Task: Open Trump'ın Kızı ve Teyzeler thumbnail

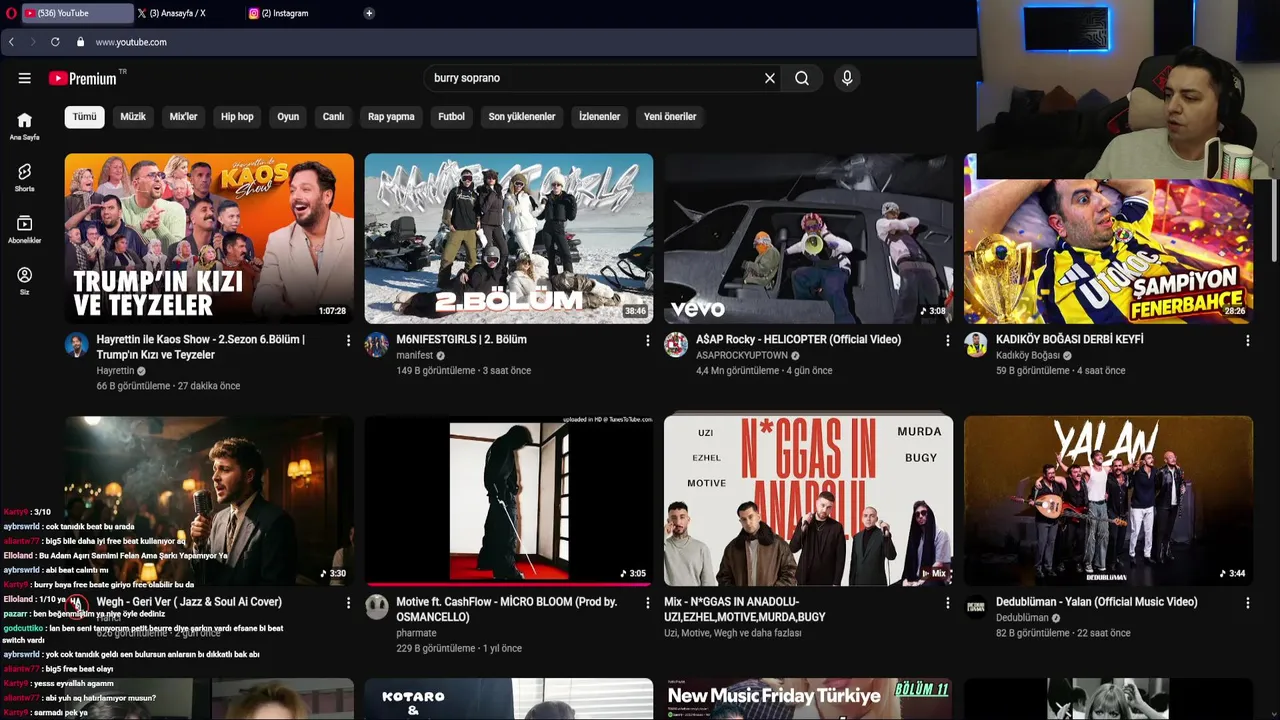Action: pos(209,238)
